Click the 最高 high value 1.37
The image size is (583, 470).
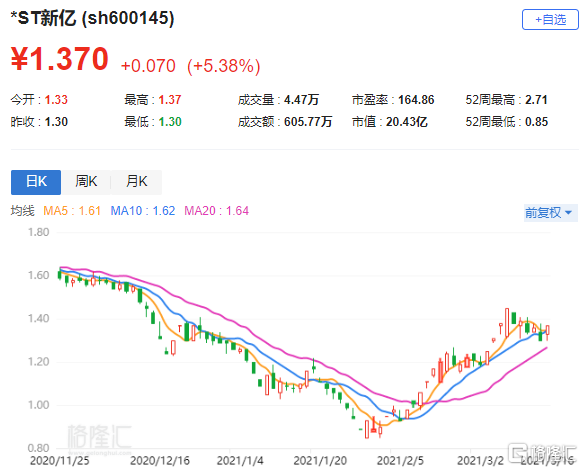click(x=170, y=100)
